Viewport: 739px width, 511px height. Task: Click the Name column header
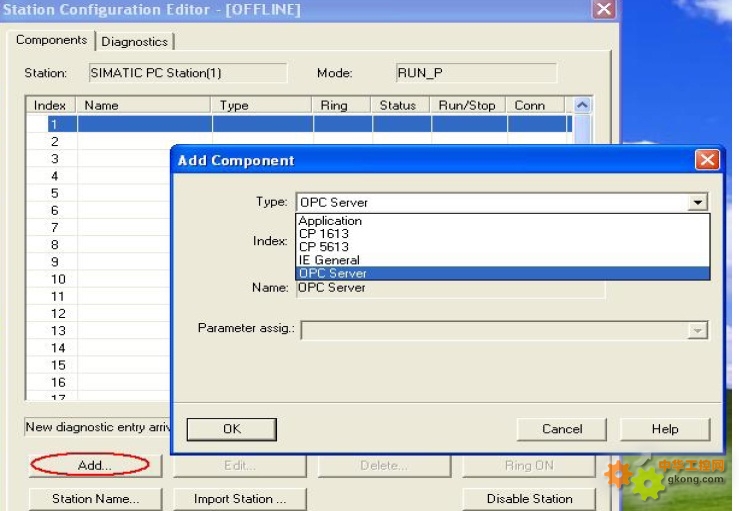coord(143,105)
